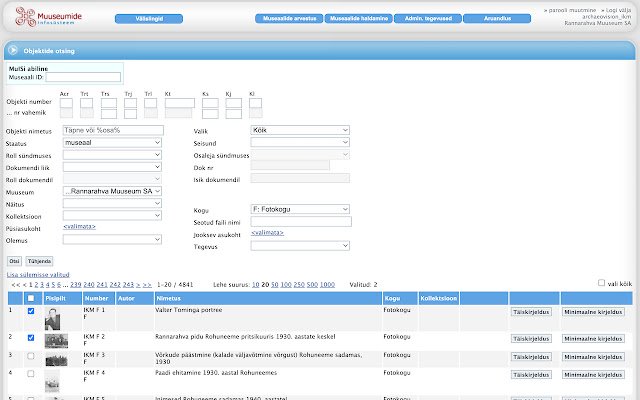Click the Objekti nimetus text field

(x=113, y=130)
